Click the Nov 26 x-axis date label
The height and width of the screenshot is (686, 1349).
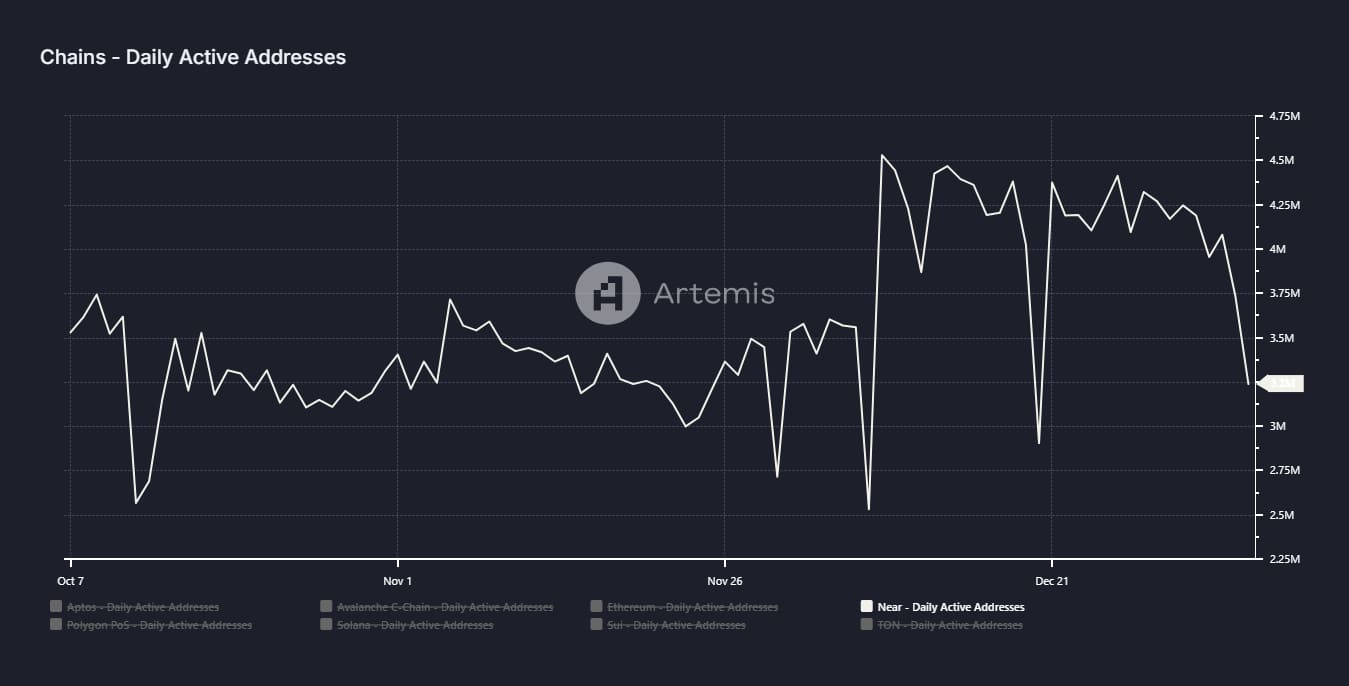(724, 580)
